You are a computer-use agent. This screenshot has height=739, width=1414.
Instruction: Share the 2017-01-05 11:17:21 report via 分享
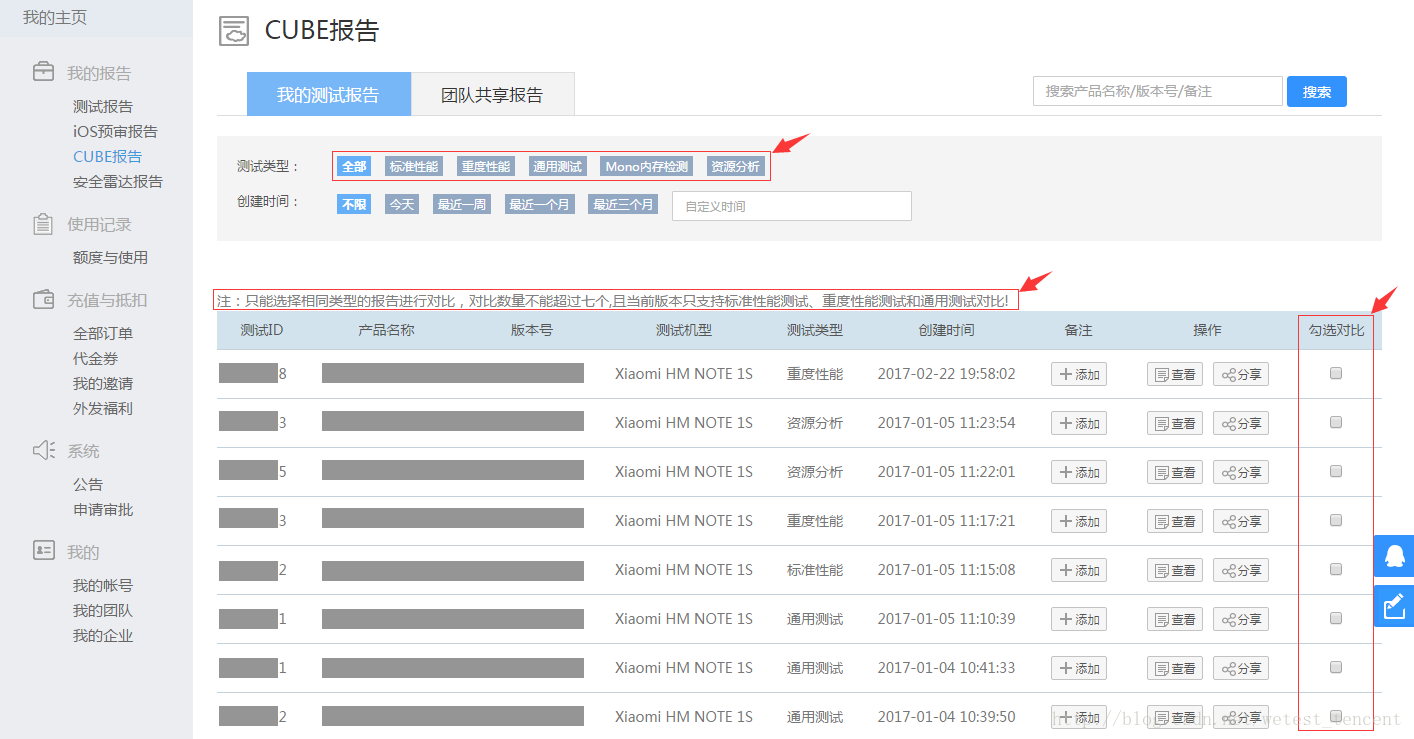pos(1241,521)
